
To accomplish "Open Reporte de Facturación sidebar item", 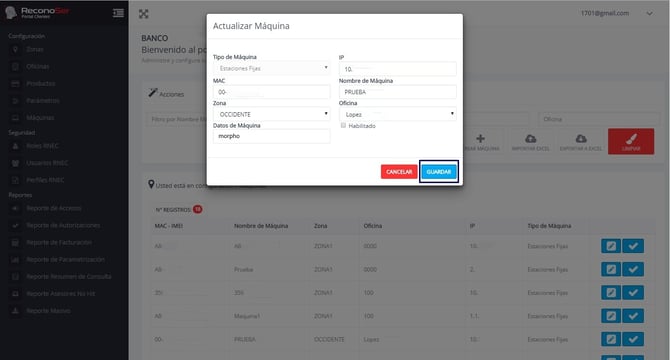I will click(59, 242).
